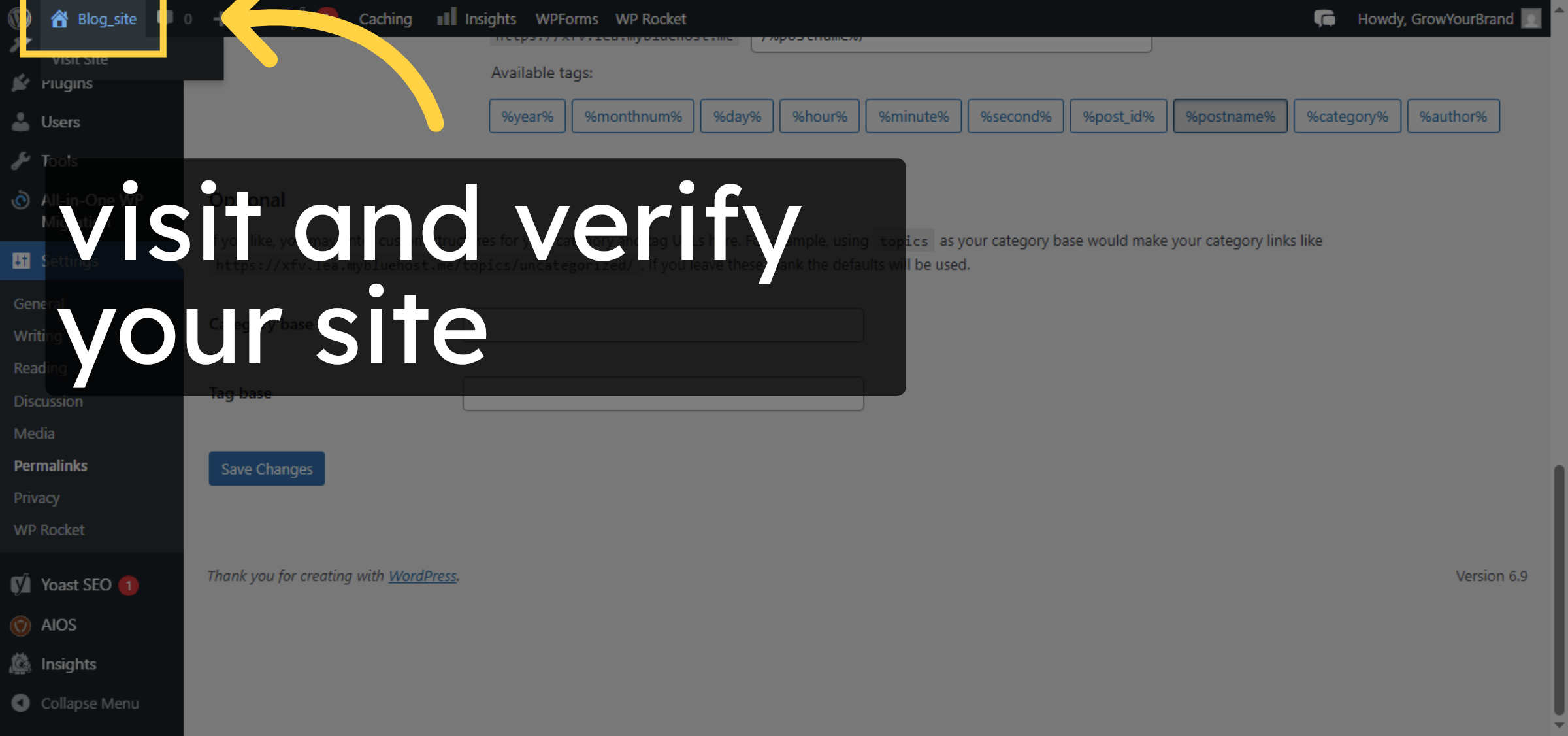
Task: Open WP Rocket from the top admin bar
Action: tap(650, 18)
